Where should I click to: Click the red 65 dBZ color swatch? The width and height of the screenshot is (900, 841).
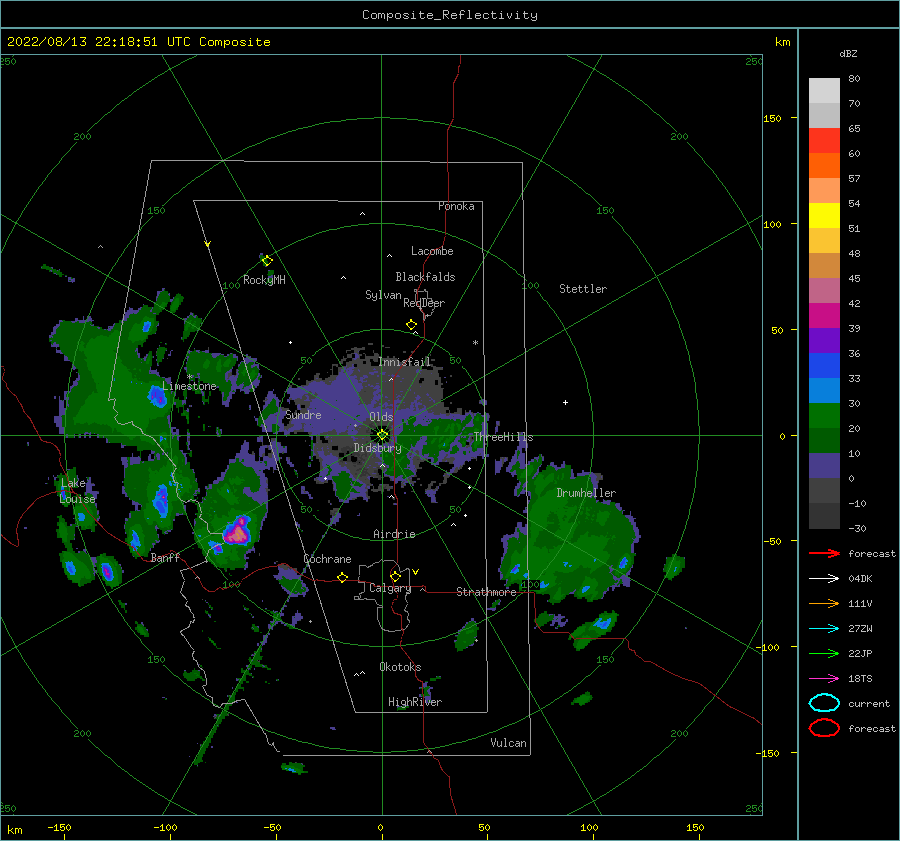click(x=824, y=141)
